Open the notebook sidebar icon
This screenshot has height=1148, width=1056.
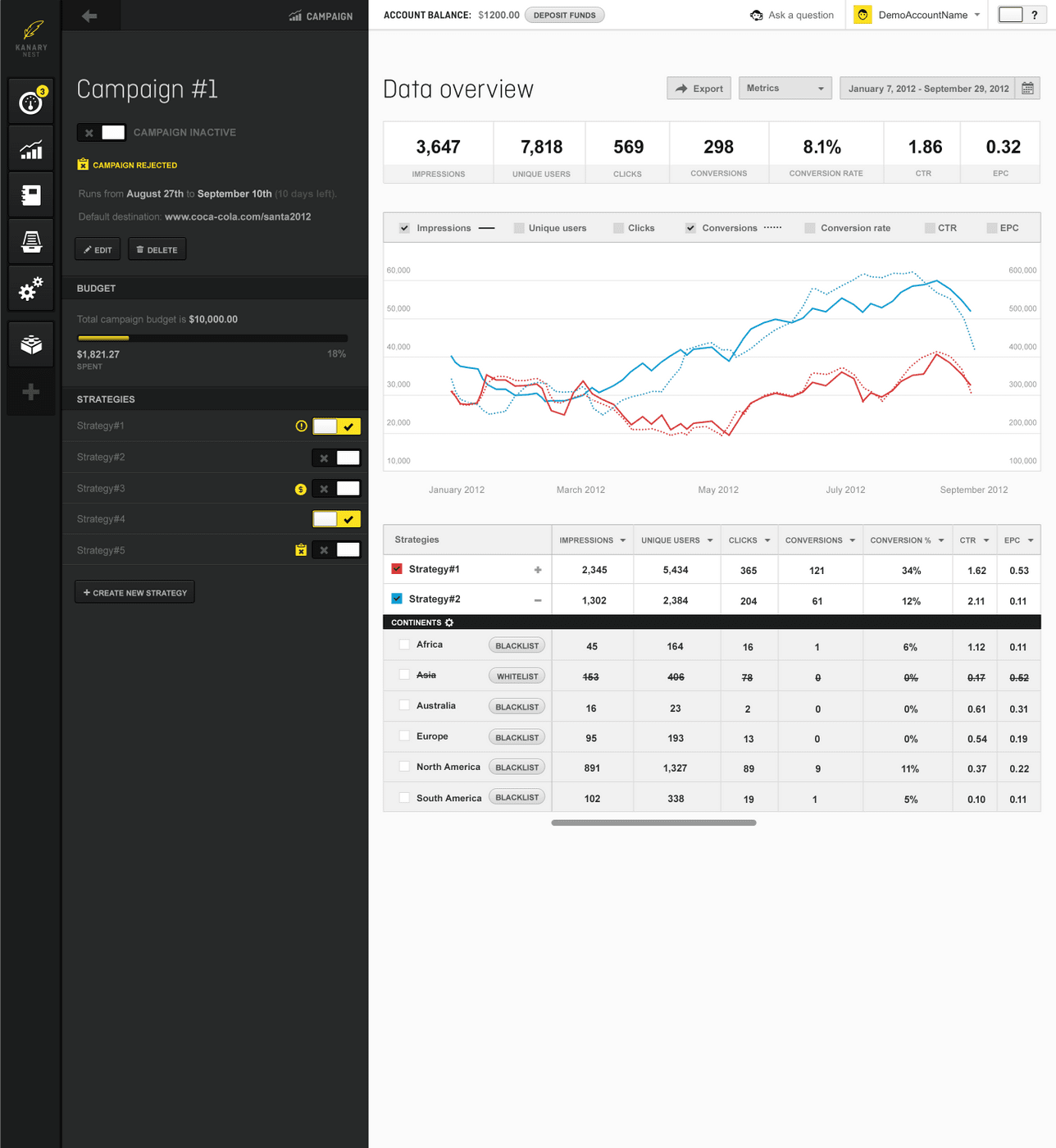coord(31,195)
